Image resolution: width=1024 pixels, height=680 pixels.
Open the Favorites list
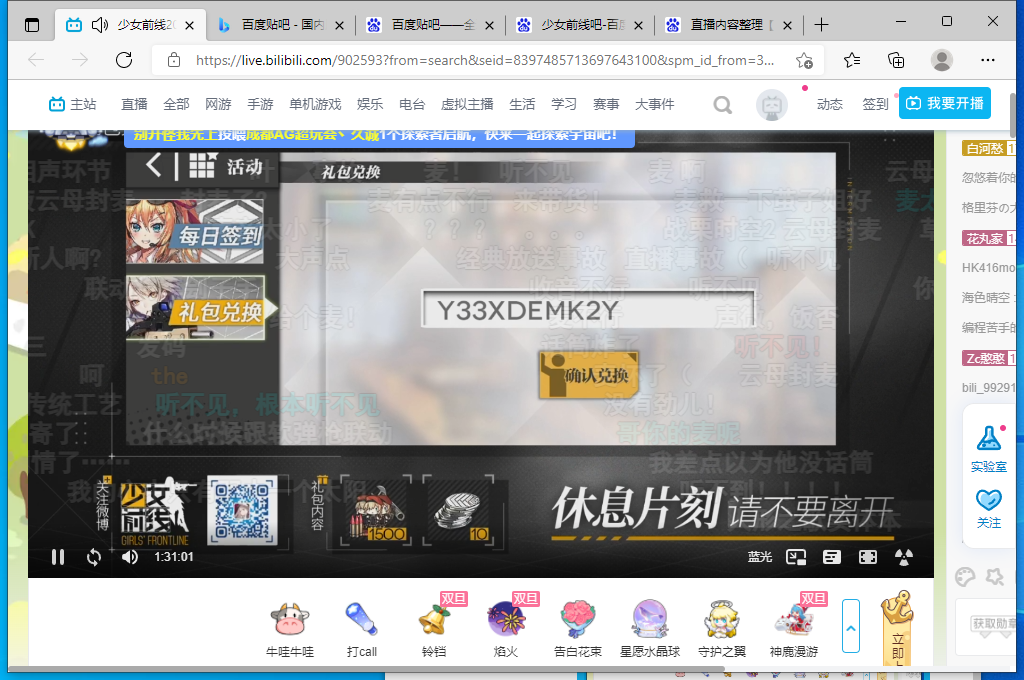(x=852, y=60)
